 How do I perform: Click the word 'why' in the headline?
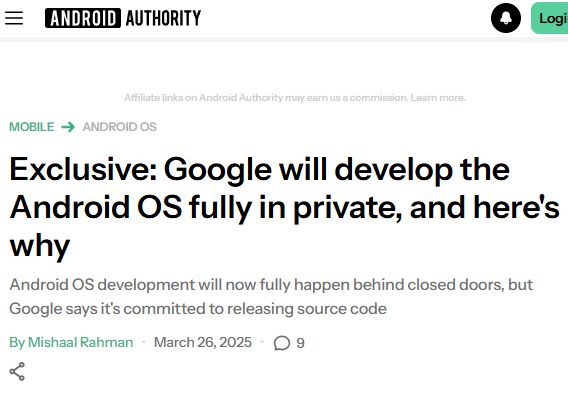coord(40,246)
